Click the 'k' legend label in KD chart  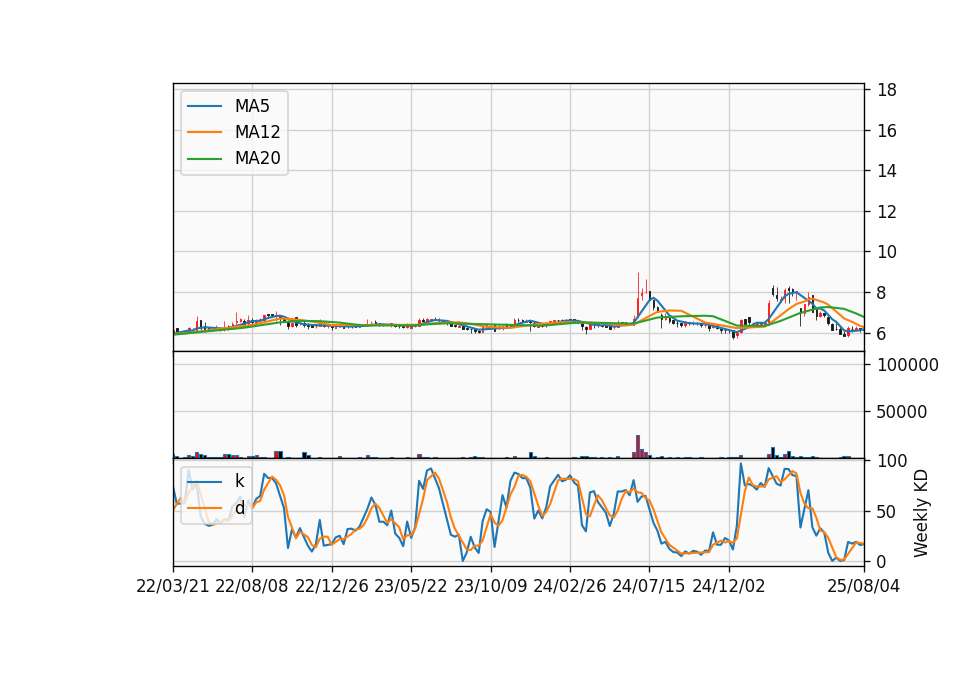pyautogui.click(x=239, y=481)
